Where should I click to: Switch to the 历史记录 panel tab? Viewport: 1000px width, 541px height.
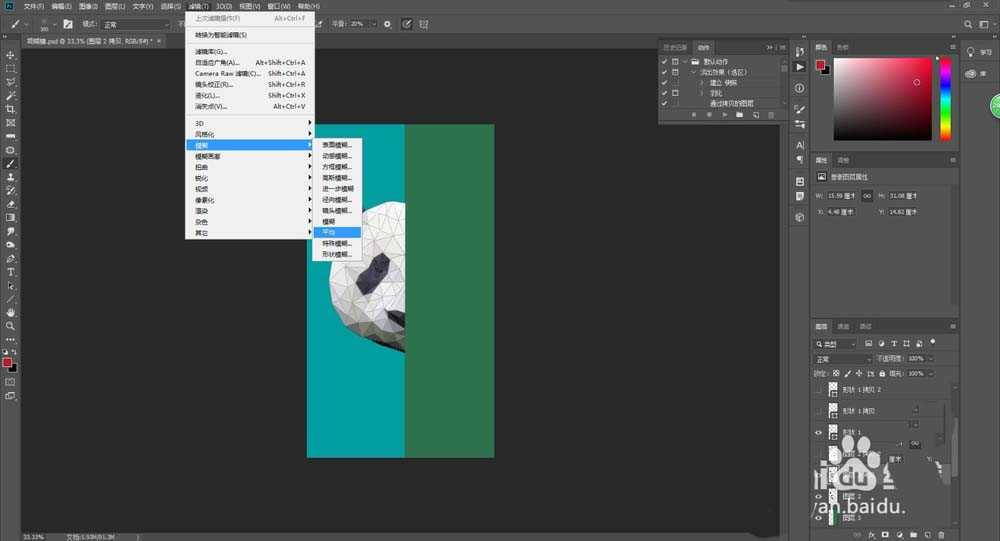(x=677, y=46)
